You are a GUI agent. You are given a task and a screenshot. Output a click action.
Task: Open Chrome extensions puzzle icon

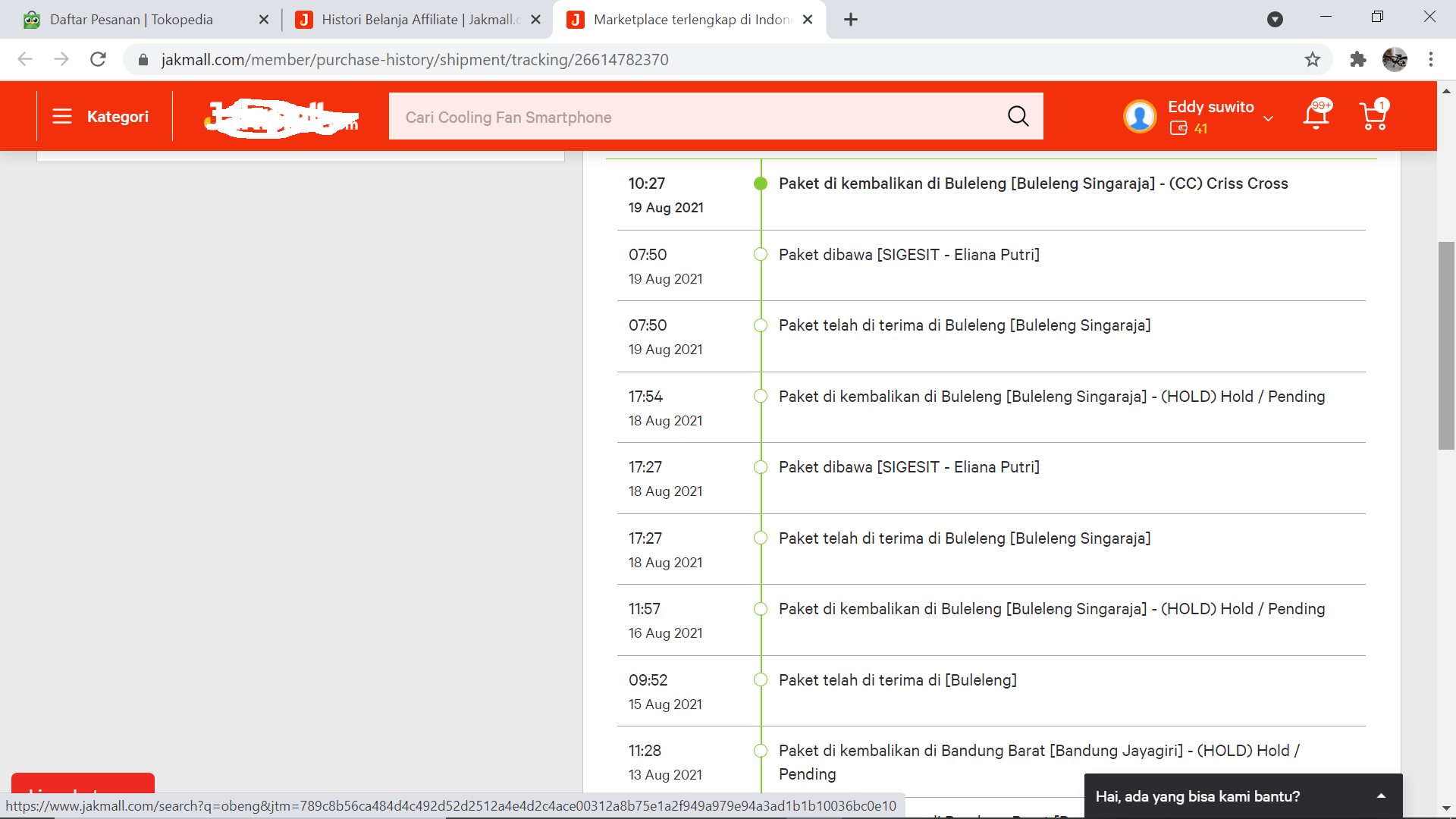point(1358,59)
